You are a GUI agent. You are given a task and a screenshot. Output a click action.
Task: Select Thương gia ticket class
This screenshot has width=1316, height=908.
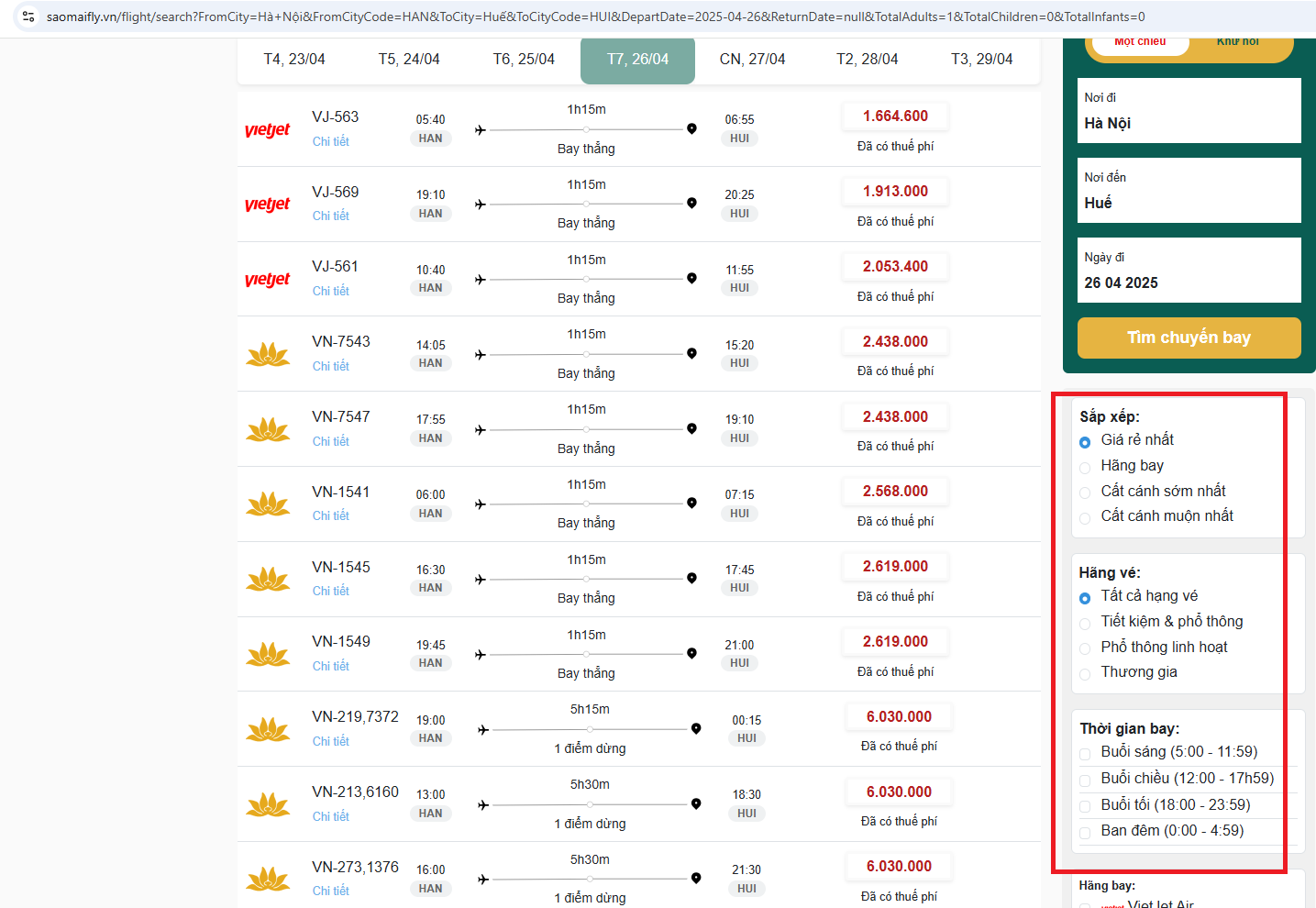tap(1085, 673)
